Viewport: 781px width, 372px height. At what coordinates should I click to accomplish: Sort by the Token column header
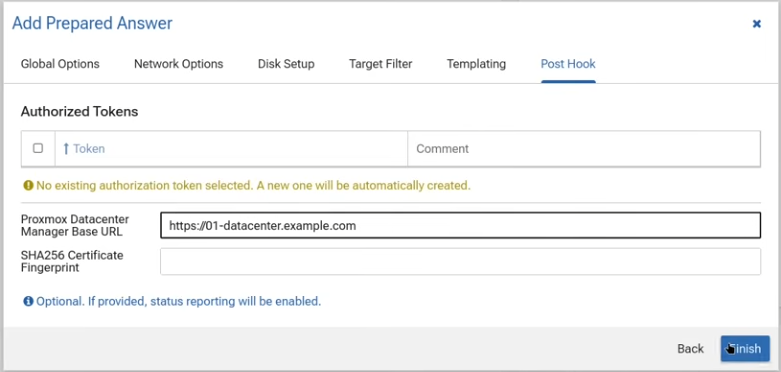(231, 148)
